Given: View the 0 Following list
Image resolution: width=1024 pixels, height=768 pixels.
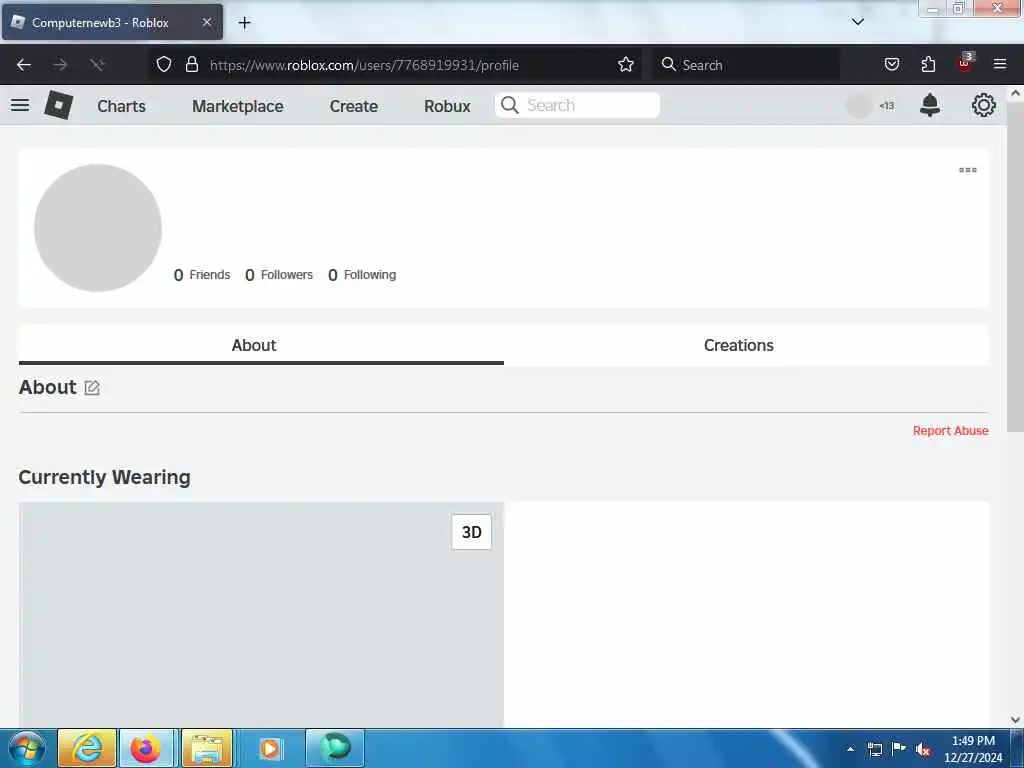Looking at the screenshot, I should click(362, 275).
